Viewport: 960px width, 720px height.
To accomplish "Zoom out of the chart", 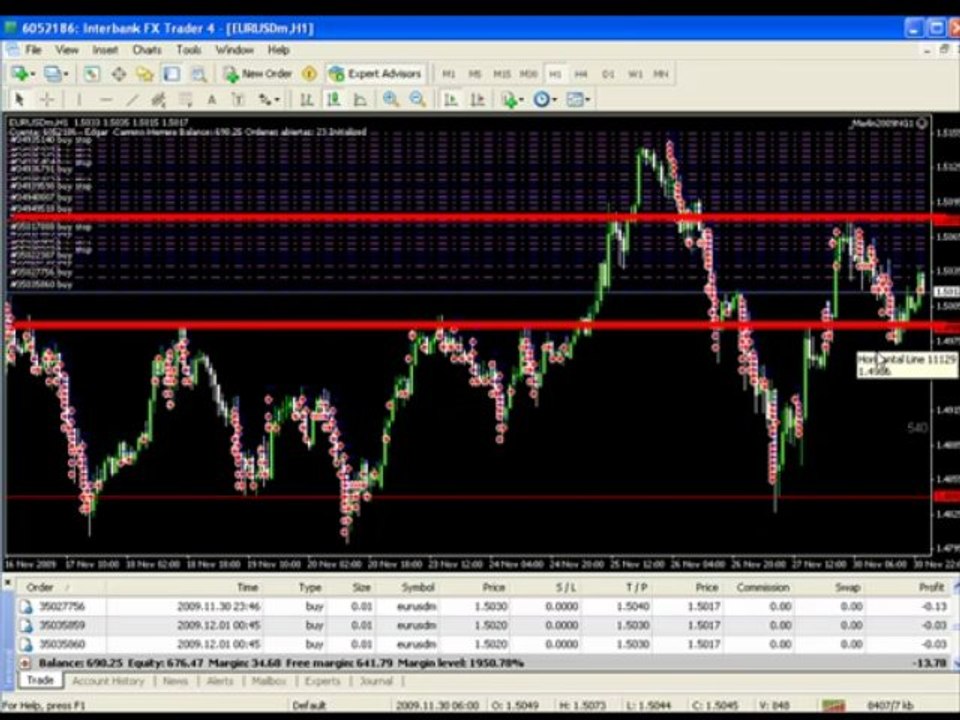I will pos(418,99).
